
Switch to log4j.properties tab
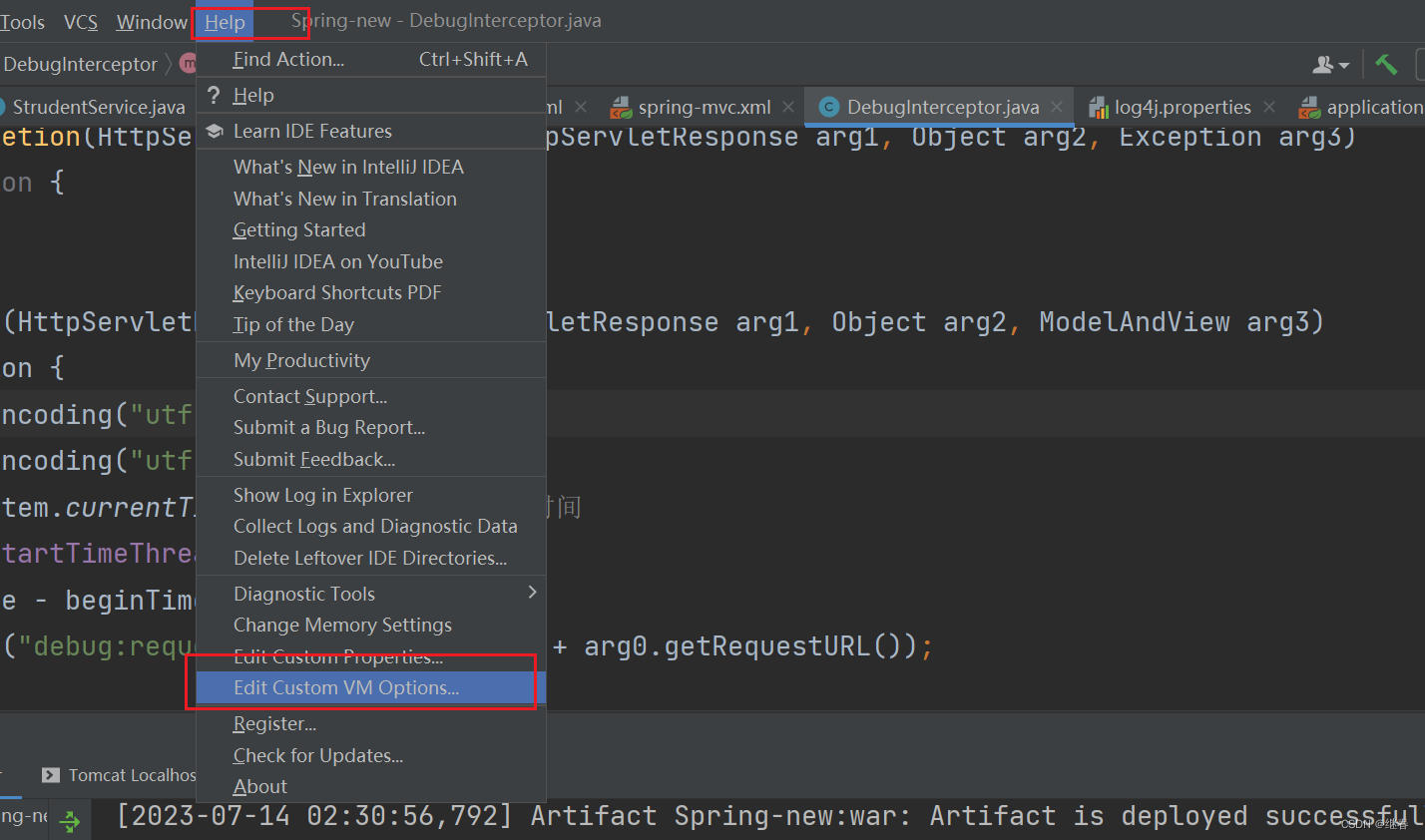[x=1183, y=107]
